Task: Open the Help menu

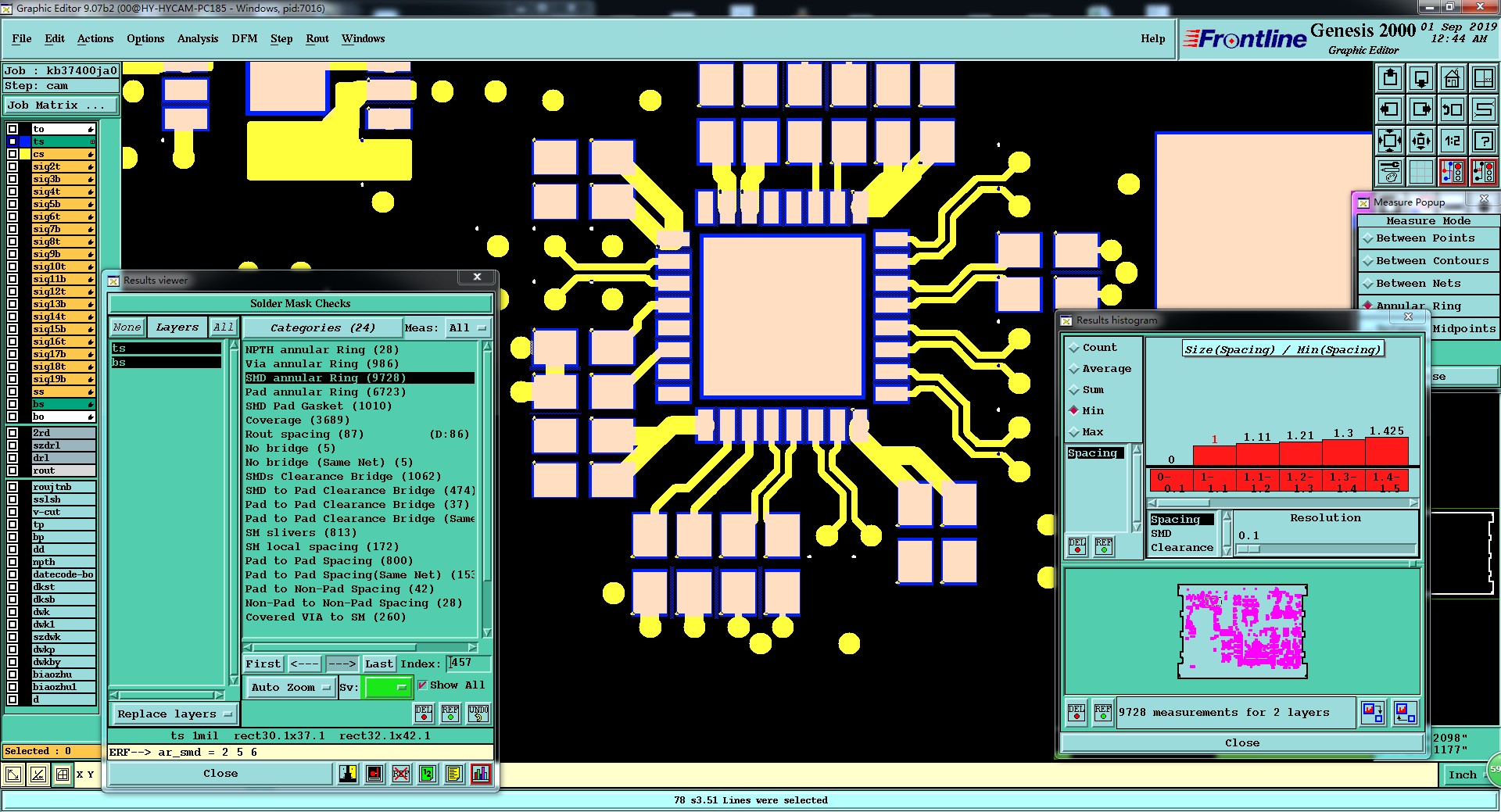Action: (x=1152, y=38)
